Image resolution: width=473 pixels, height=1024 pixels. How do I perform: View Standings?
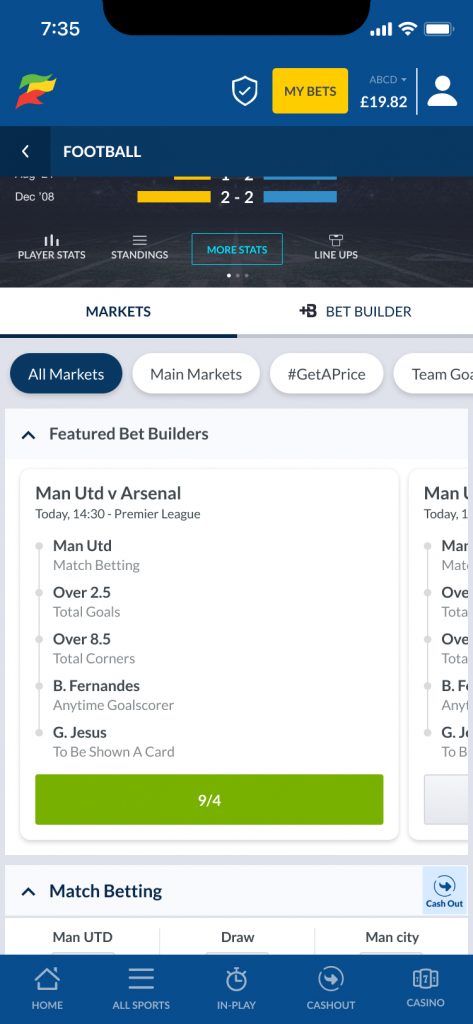[x=140, y=248]
